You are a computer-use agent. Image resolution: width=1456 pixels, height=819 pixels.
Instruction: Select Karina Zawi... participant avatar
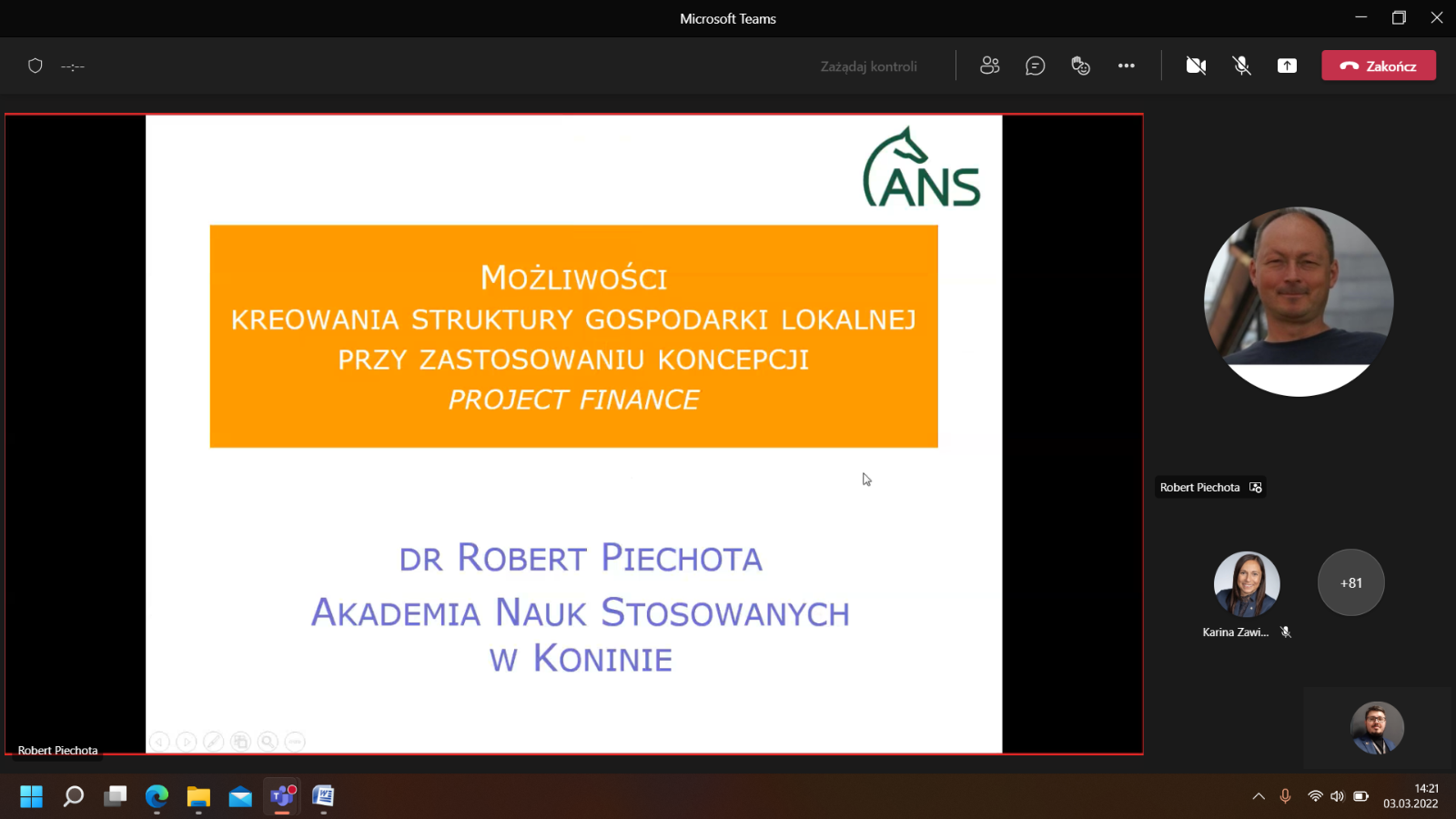point(1246,583)
